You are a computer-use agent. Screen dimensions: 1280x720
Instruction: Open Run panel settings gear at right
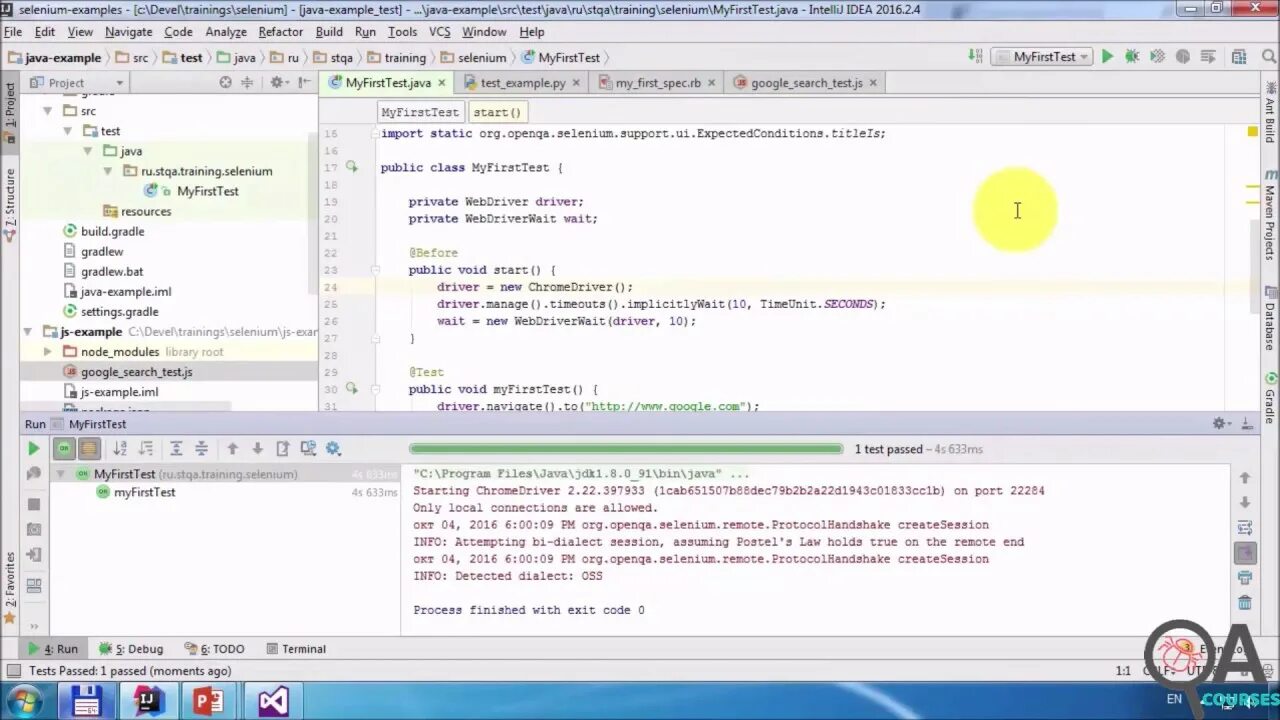pyautogui.click(x=1221, y=424)
